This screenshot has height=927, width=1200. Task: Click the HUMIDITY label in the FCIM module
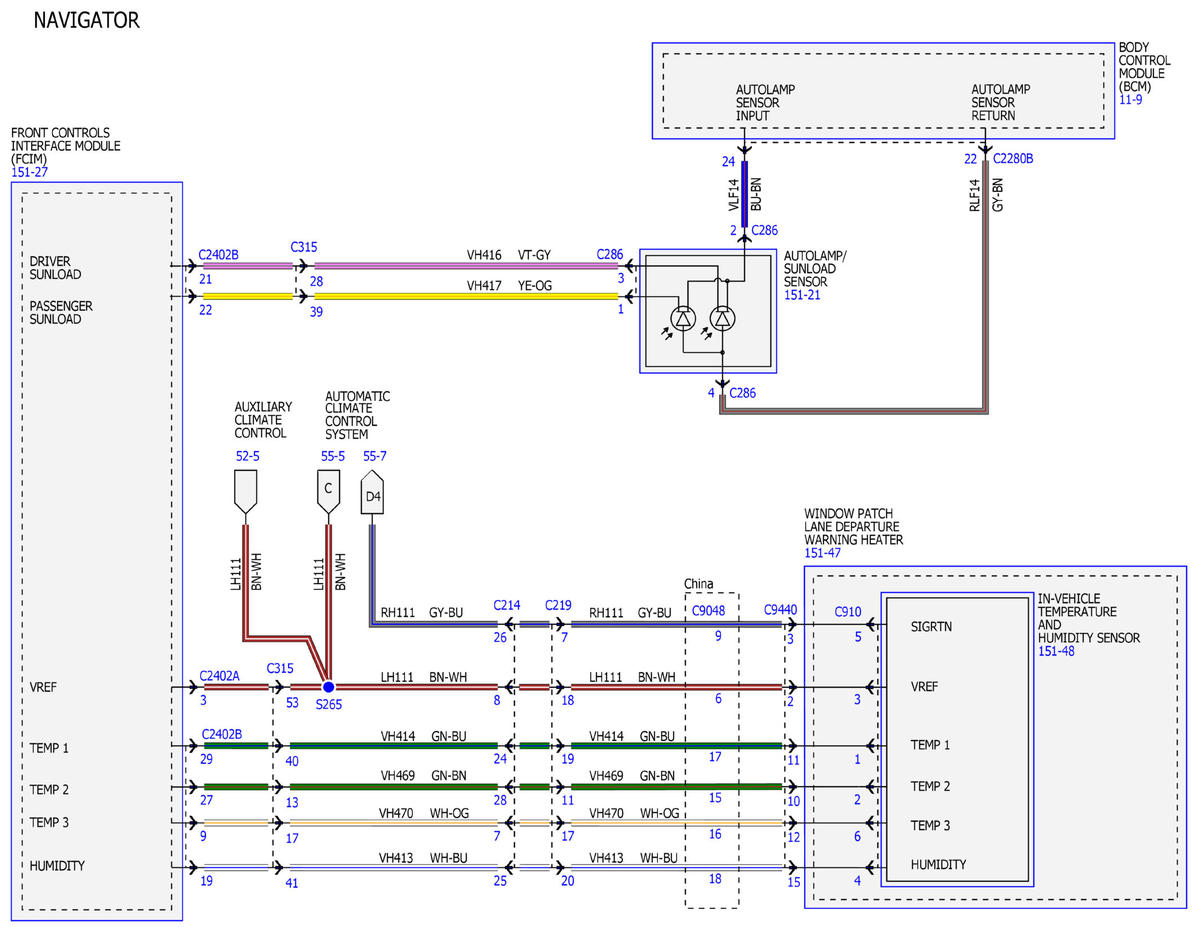[x=57, y=866]
